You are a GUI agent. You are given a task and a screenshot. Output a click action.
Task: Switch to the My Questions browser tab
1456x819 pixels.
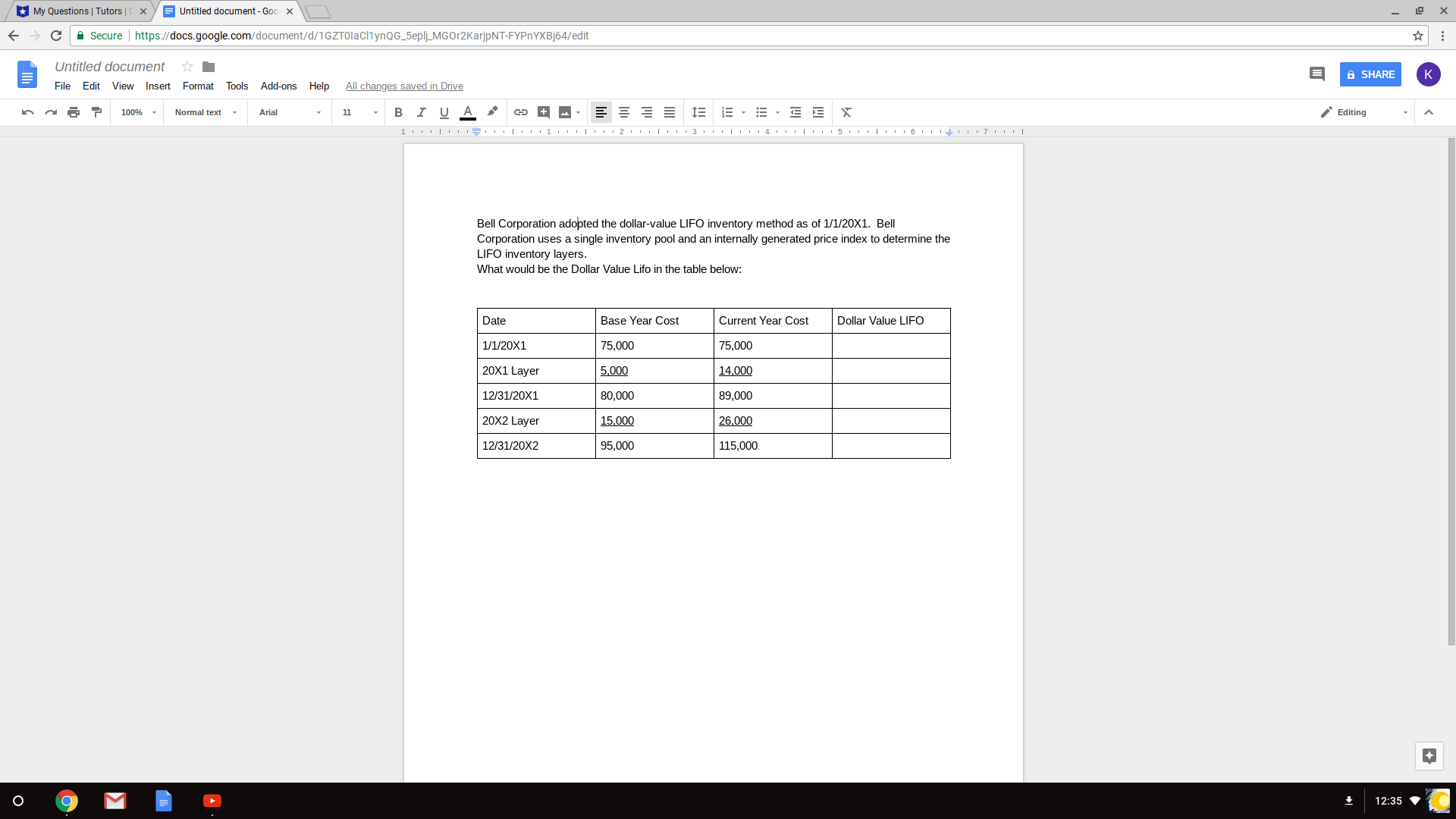coord(76,11)
